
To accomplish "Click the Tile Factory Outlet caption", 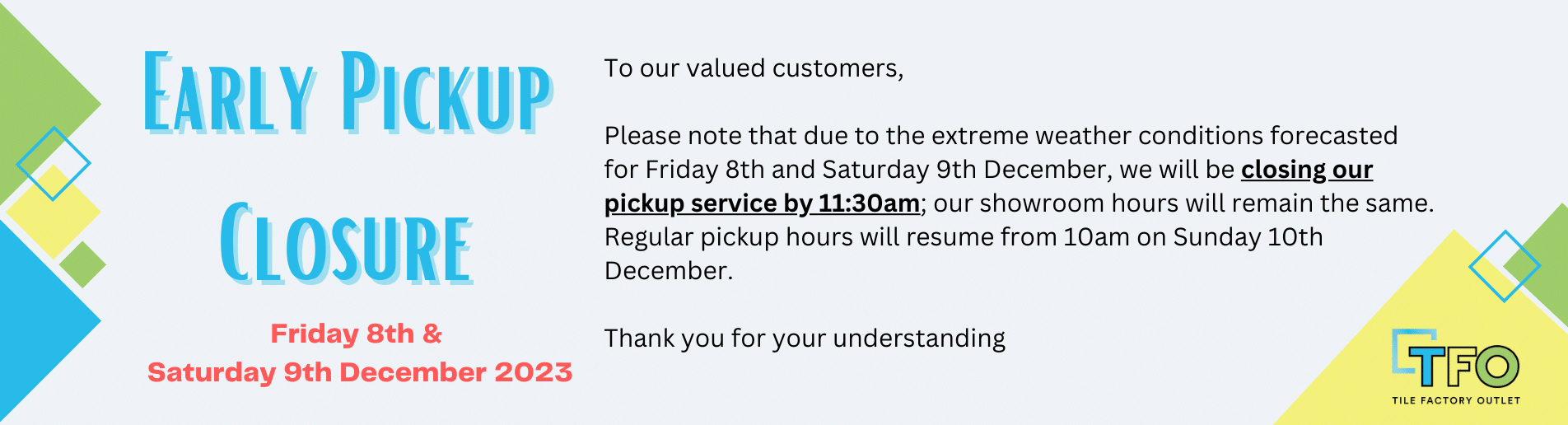I will (1455, 400).
